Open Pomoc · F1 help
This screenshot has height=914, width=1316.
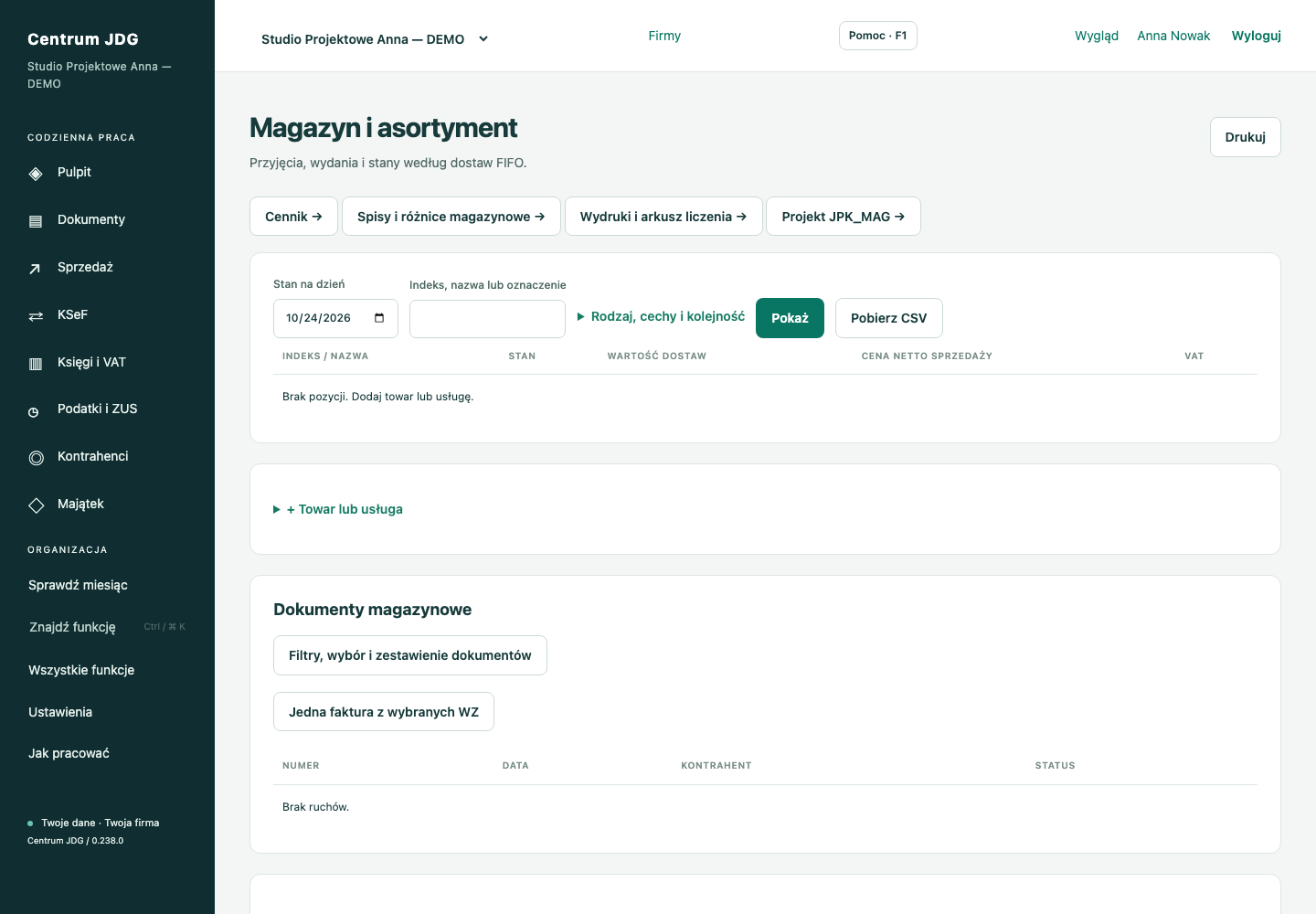click(x=878, y=36)
